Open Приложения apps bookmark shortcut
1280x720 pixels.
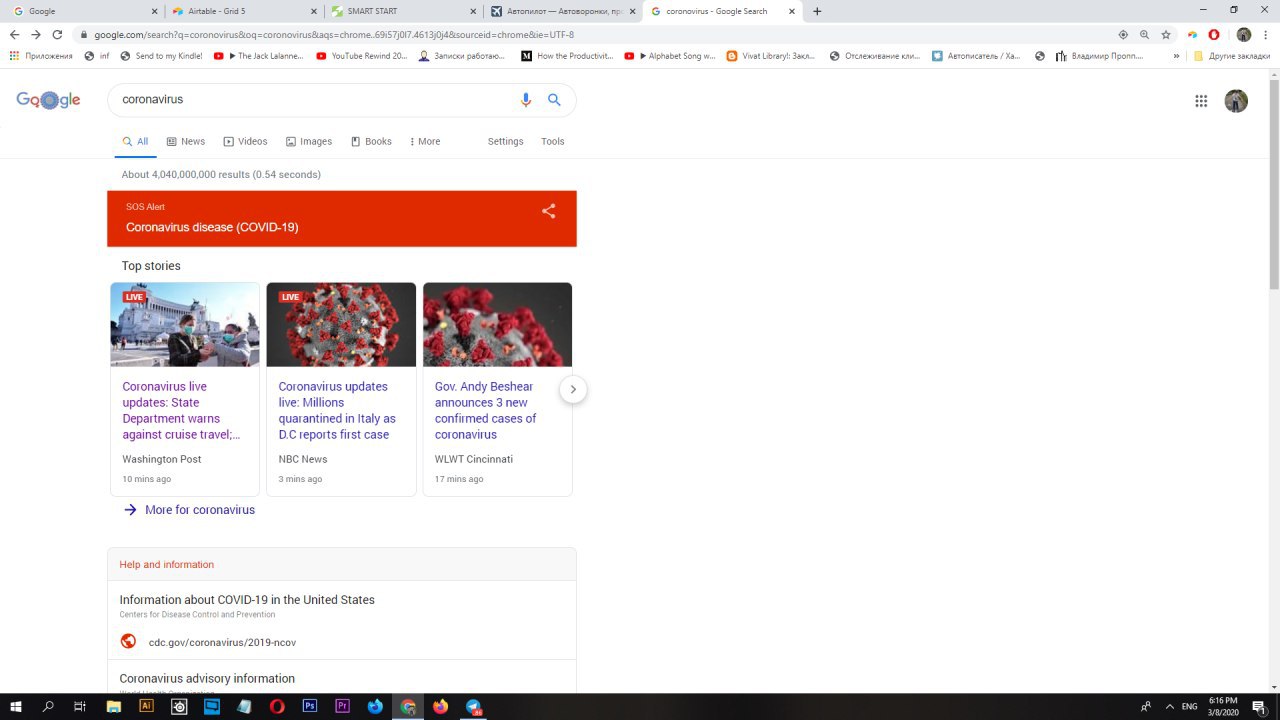[41, 56]
